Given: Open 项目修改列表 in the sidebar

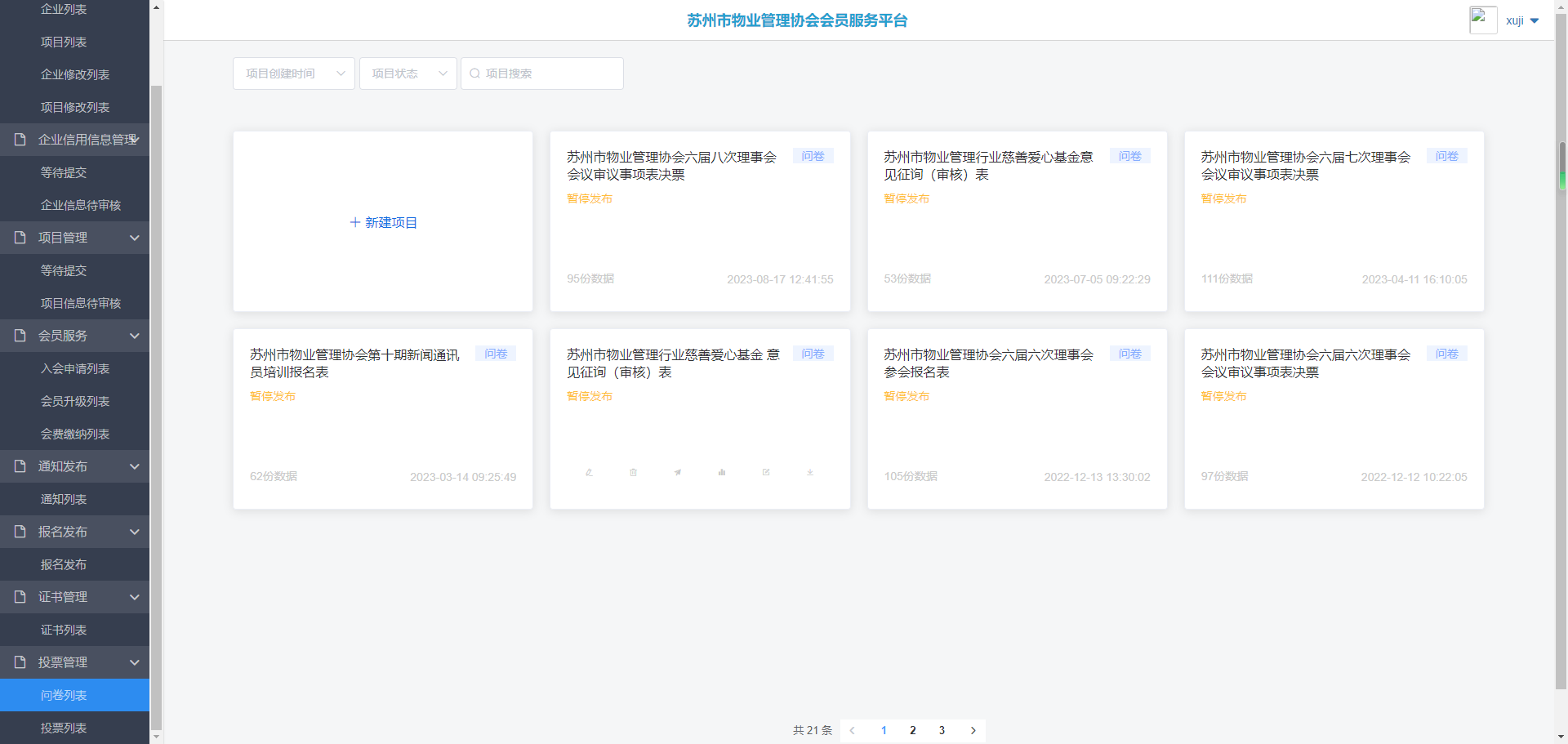Looking at the screenshot, I should coord(74,107).
